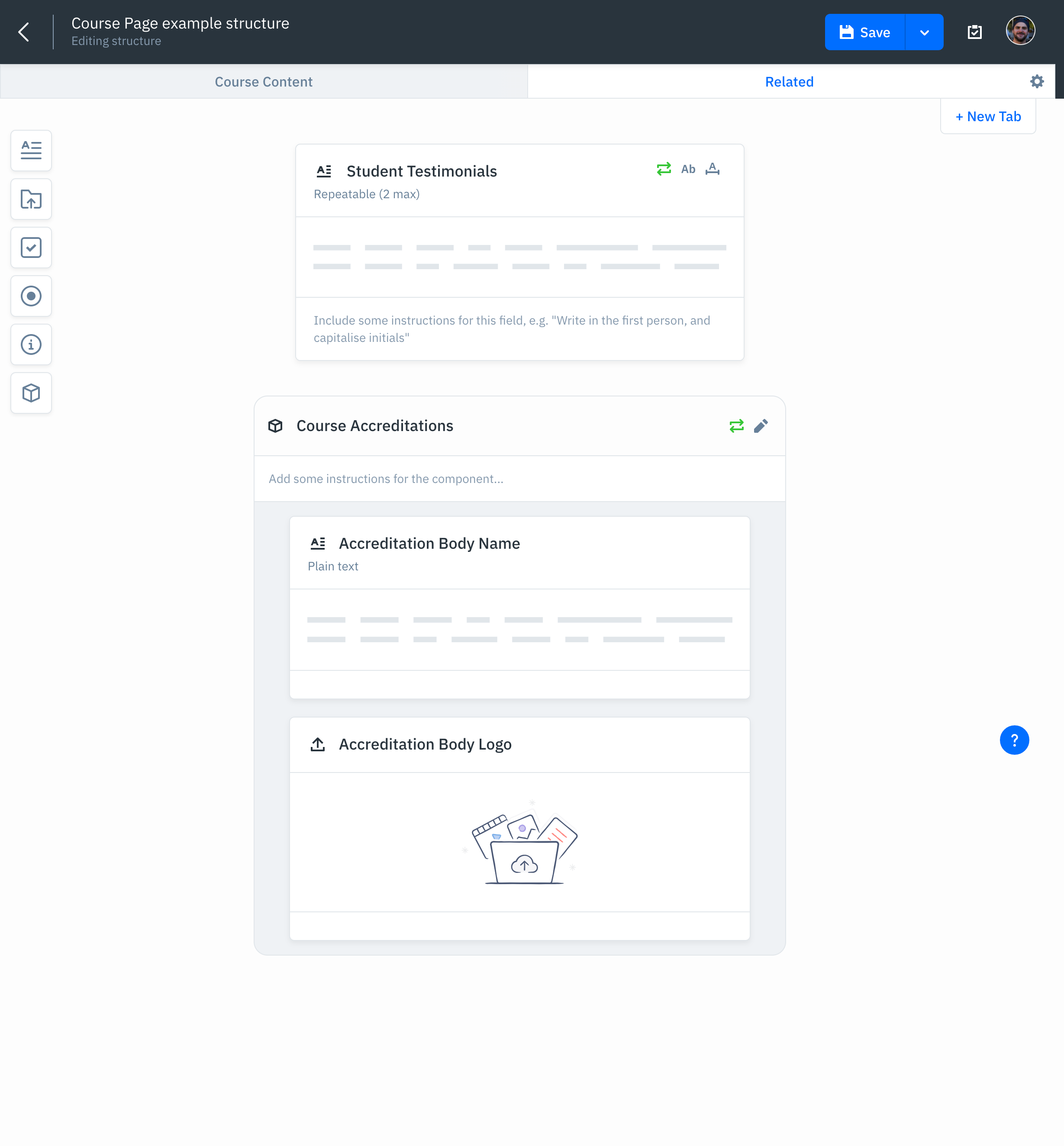Toggle character limit icon on Student Testimonials
Viewport: 1064px width, 1146px height.
coord(712,169)
